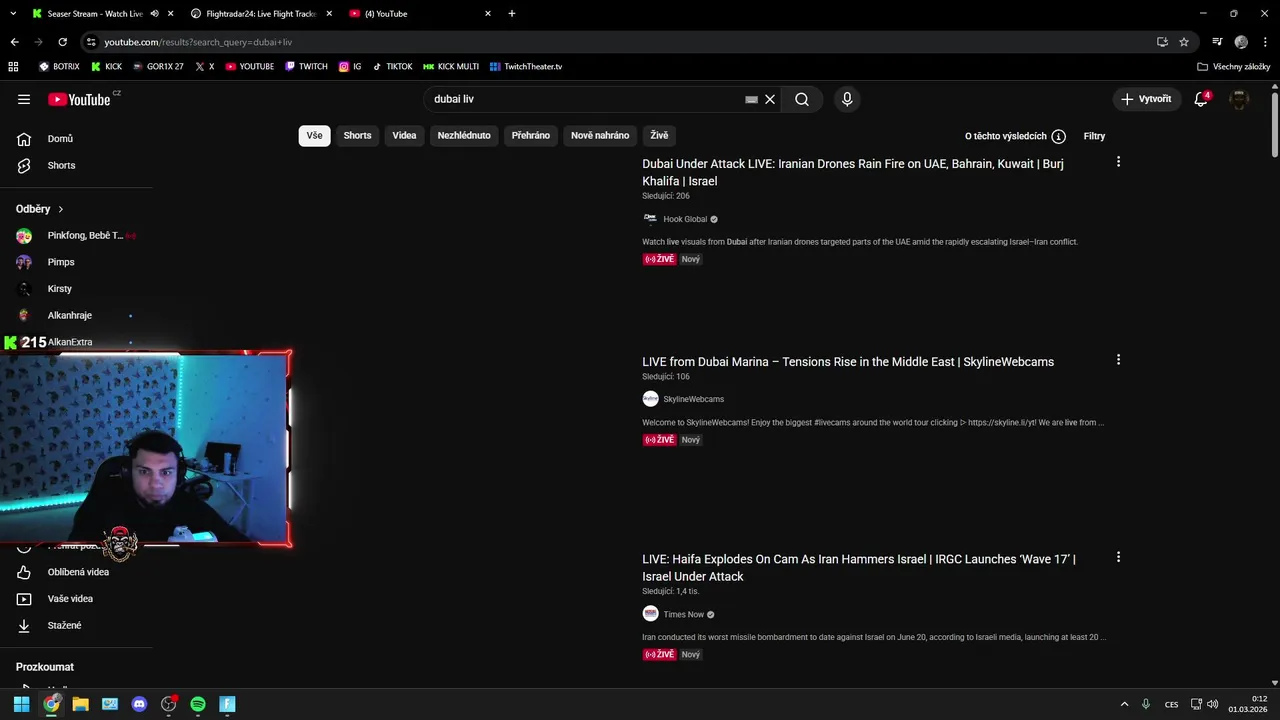This screenshot has width=1280, height=720.
Task: Visit the Hook Global channel
Action: pyautogui.click(x=685, y=219)
